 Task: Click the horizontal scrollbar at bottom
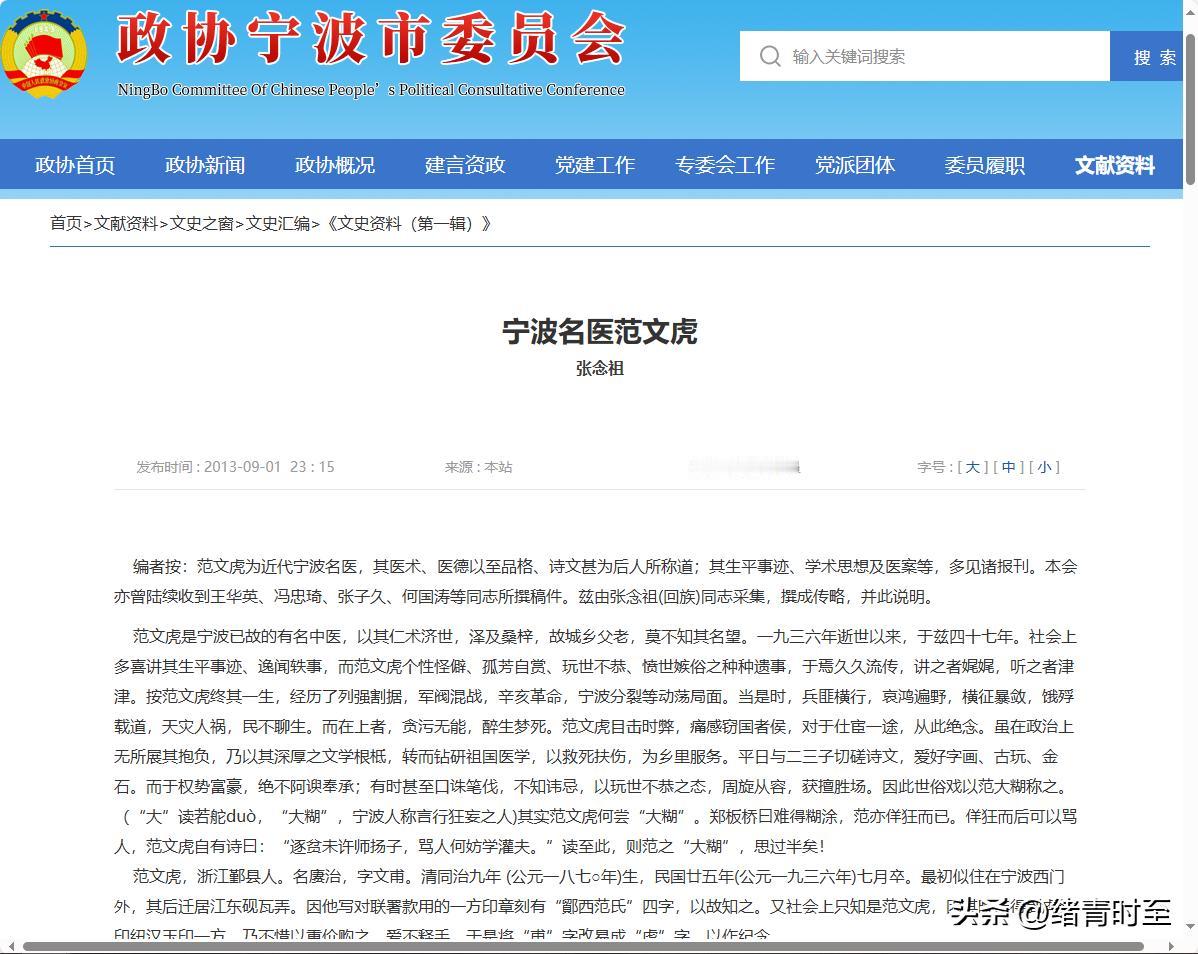coord(584,946)
